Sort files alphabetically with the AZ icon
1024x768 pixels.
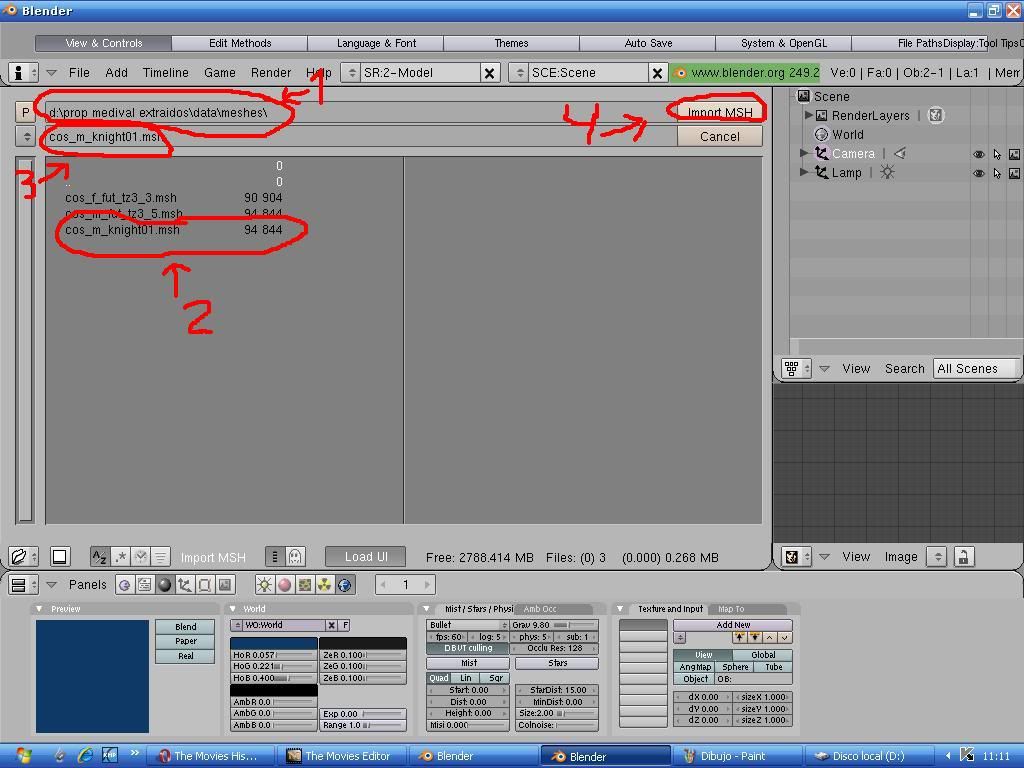tap(100, 557)
